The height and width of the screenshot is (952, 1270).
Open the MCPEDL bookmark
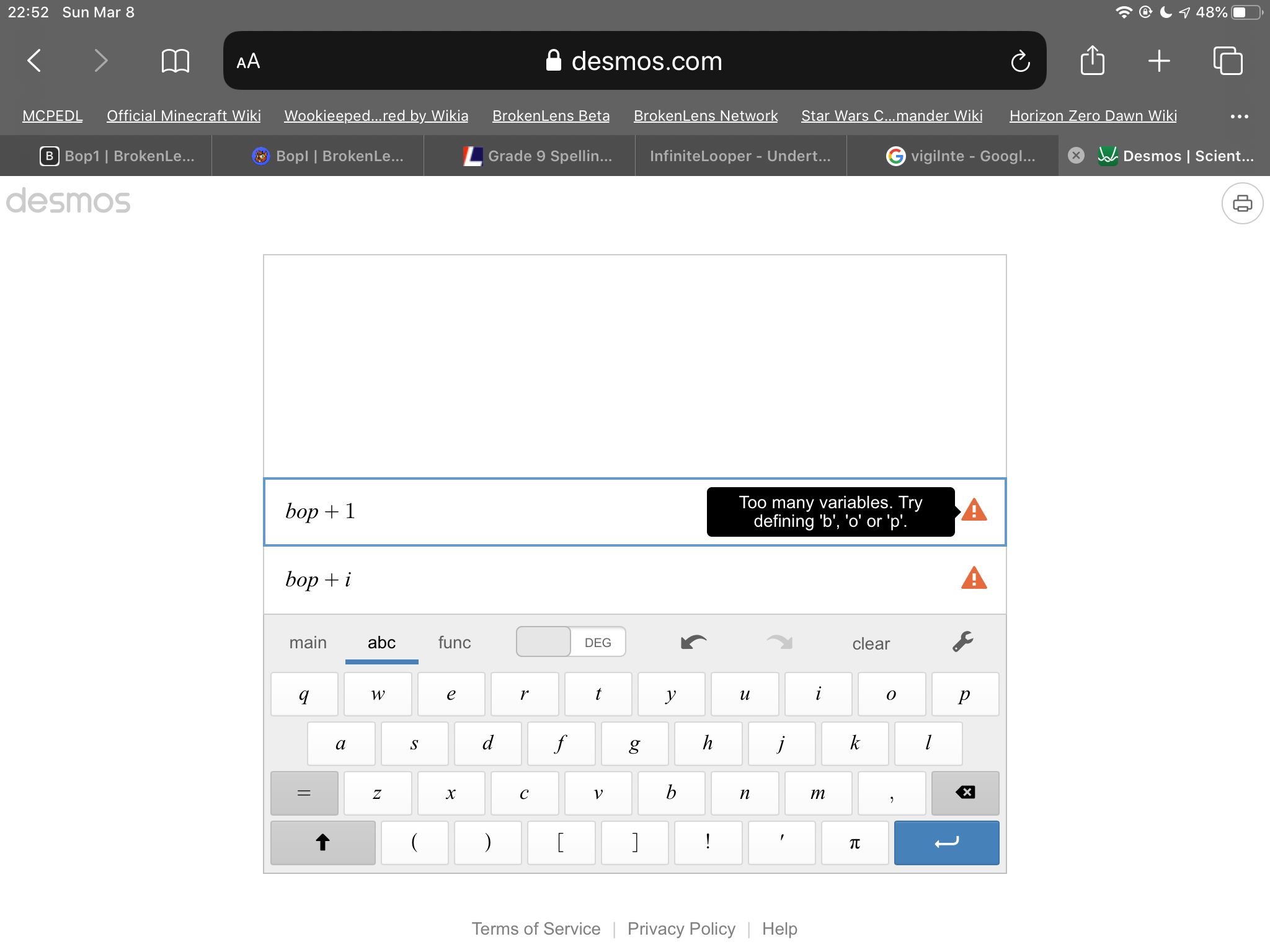point(52,116)
